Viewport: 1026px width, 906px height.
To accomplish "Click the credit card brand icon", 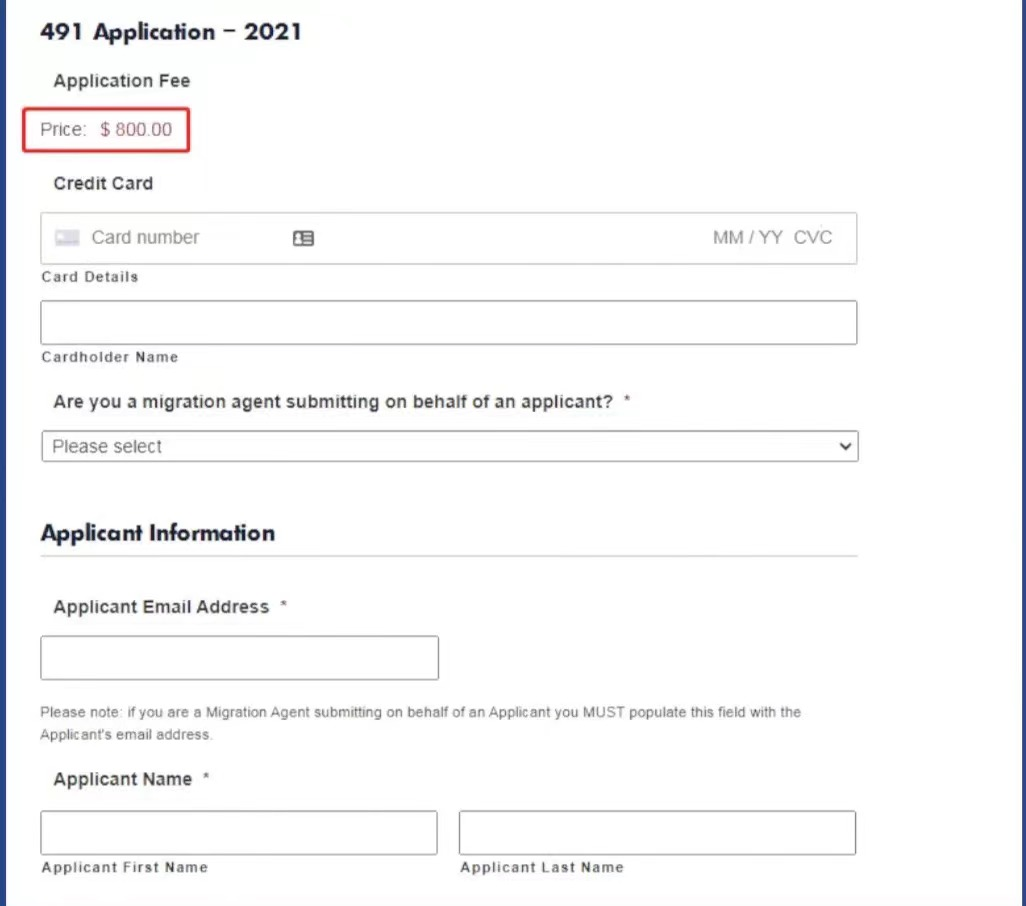I will click(67, 238).
